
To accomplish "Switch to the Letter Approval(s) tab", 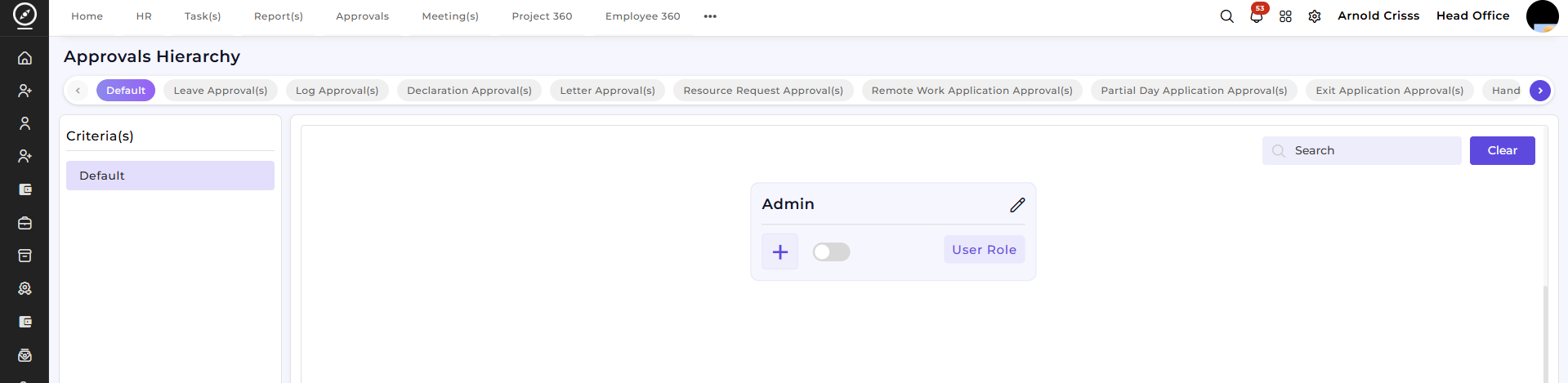I will click(x=607, y=91).
